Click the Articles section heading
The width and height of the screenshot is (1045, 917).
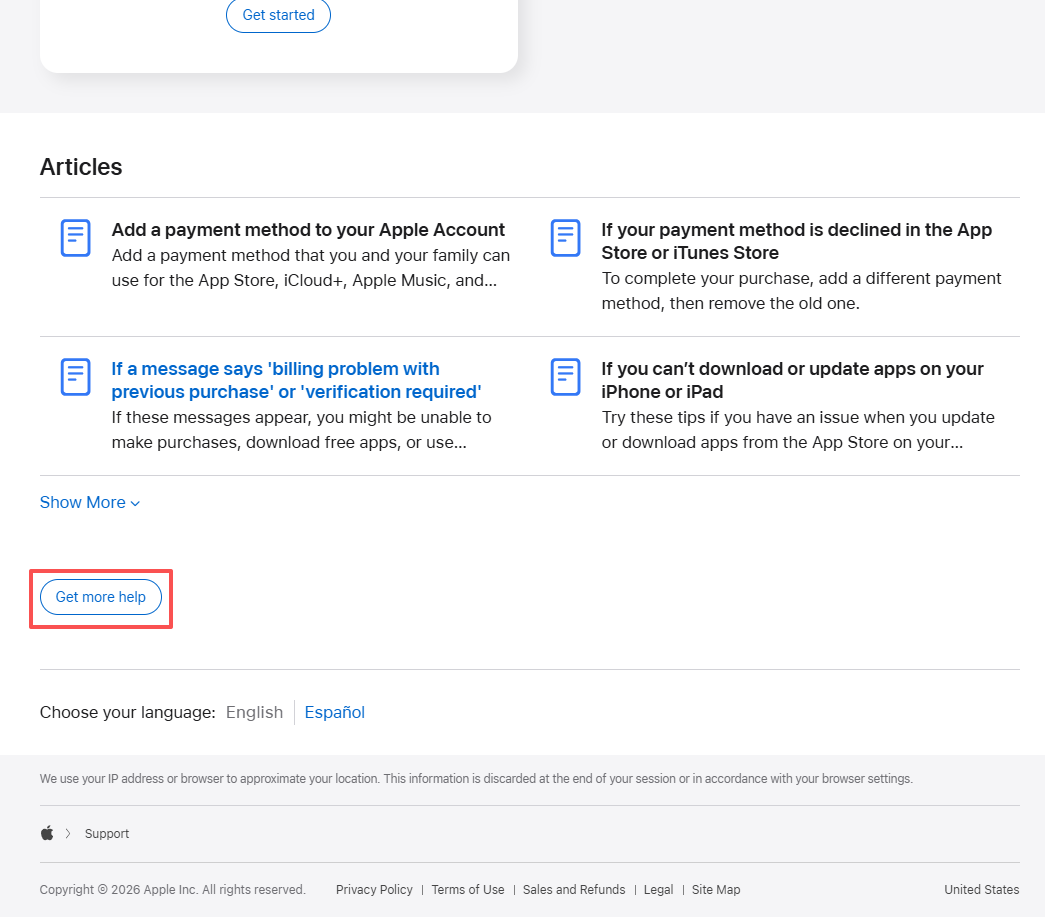coord(81,167)
